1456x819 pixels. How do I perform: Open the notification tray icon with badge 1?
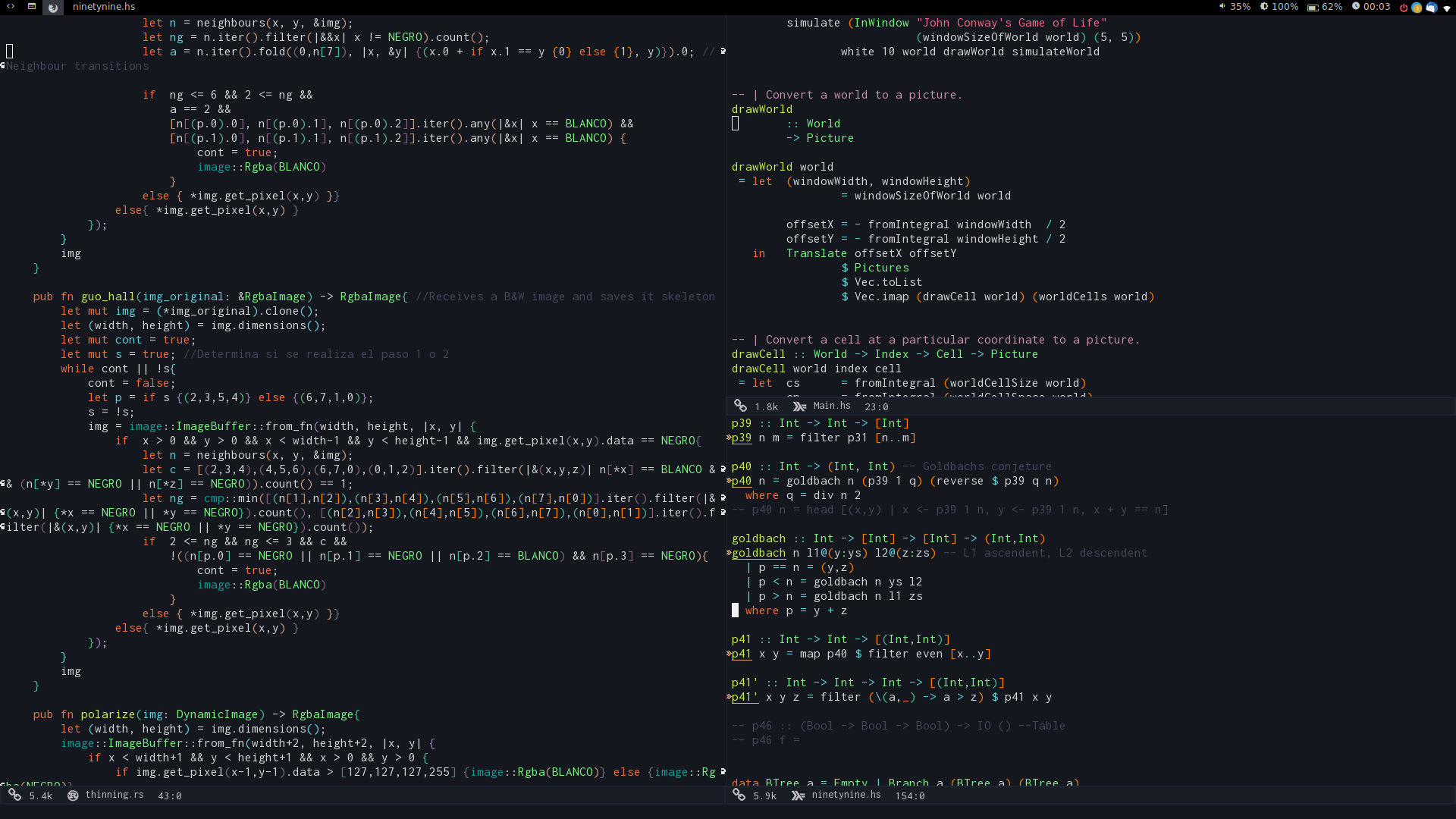click(x=1417, y=8)
